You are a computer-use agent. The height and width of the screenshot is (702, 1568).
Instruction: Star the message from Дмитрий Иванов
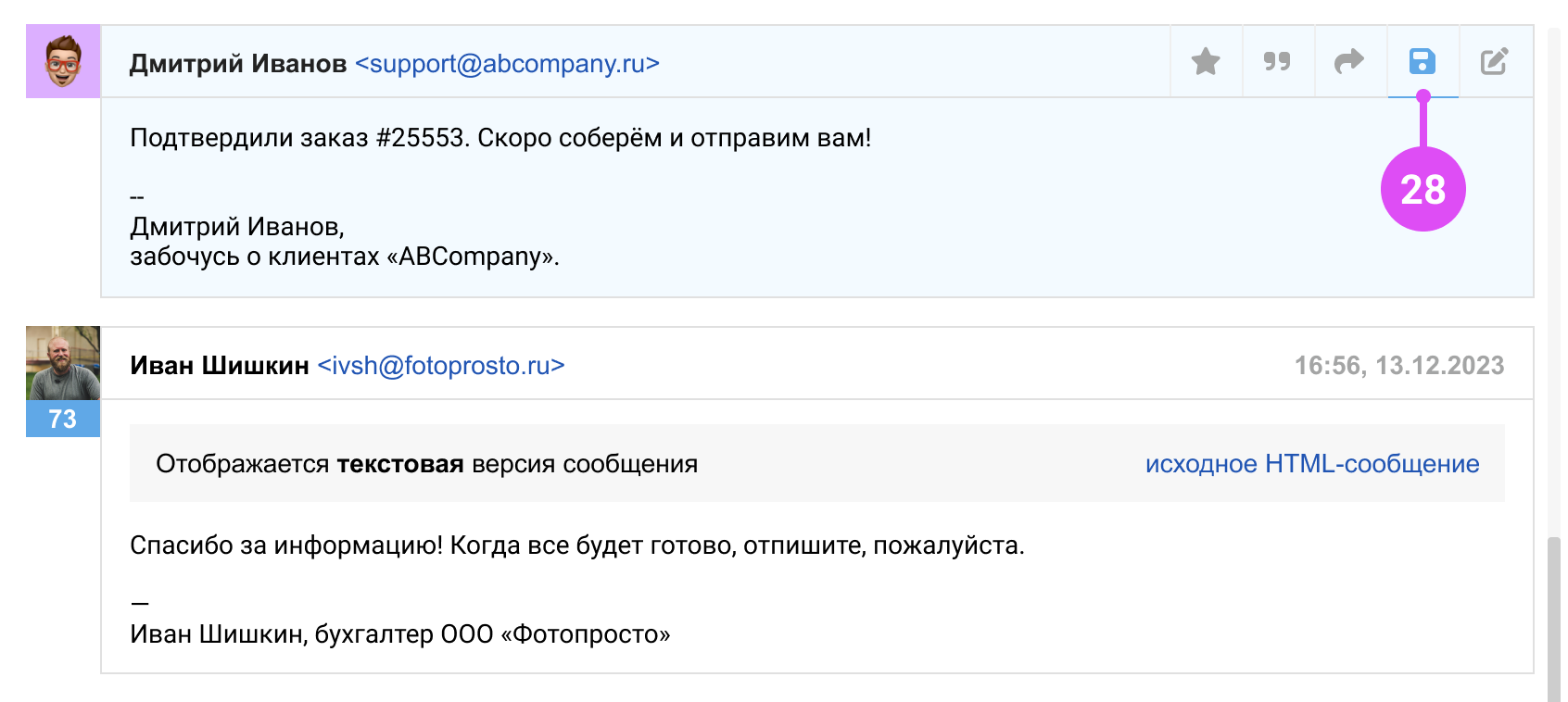point(1206,62)
